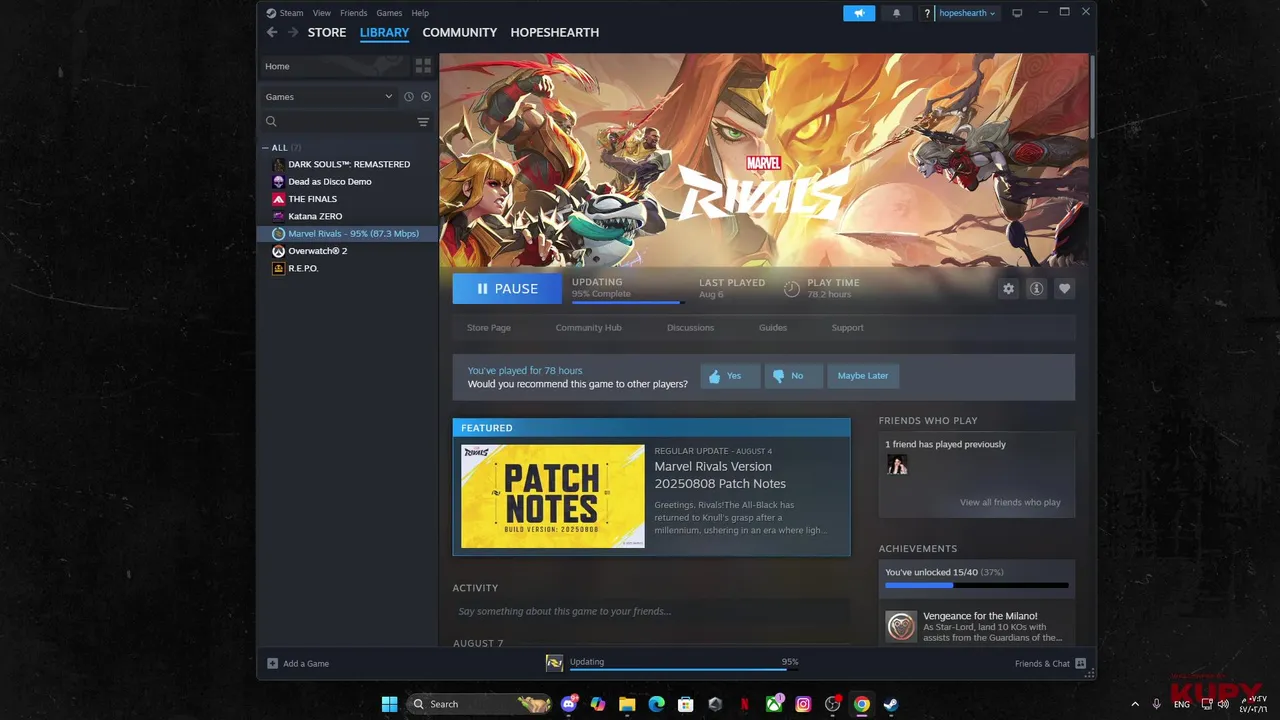Viewport: 1280px width, 720px height.
Task: Open Discord from the taskbar
Action: [569, 704]
